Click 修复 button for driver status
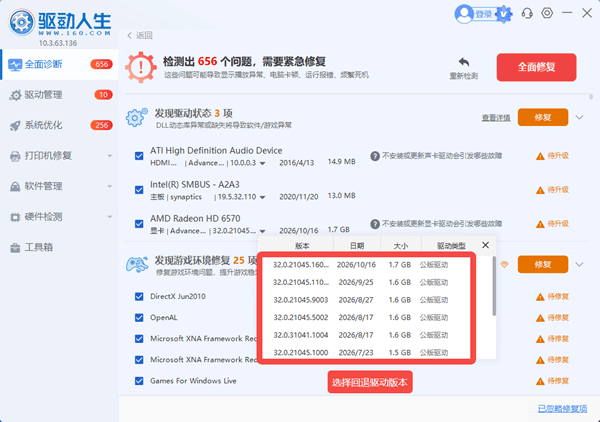 point(543,117)
